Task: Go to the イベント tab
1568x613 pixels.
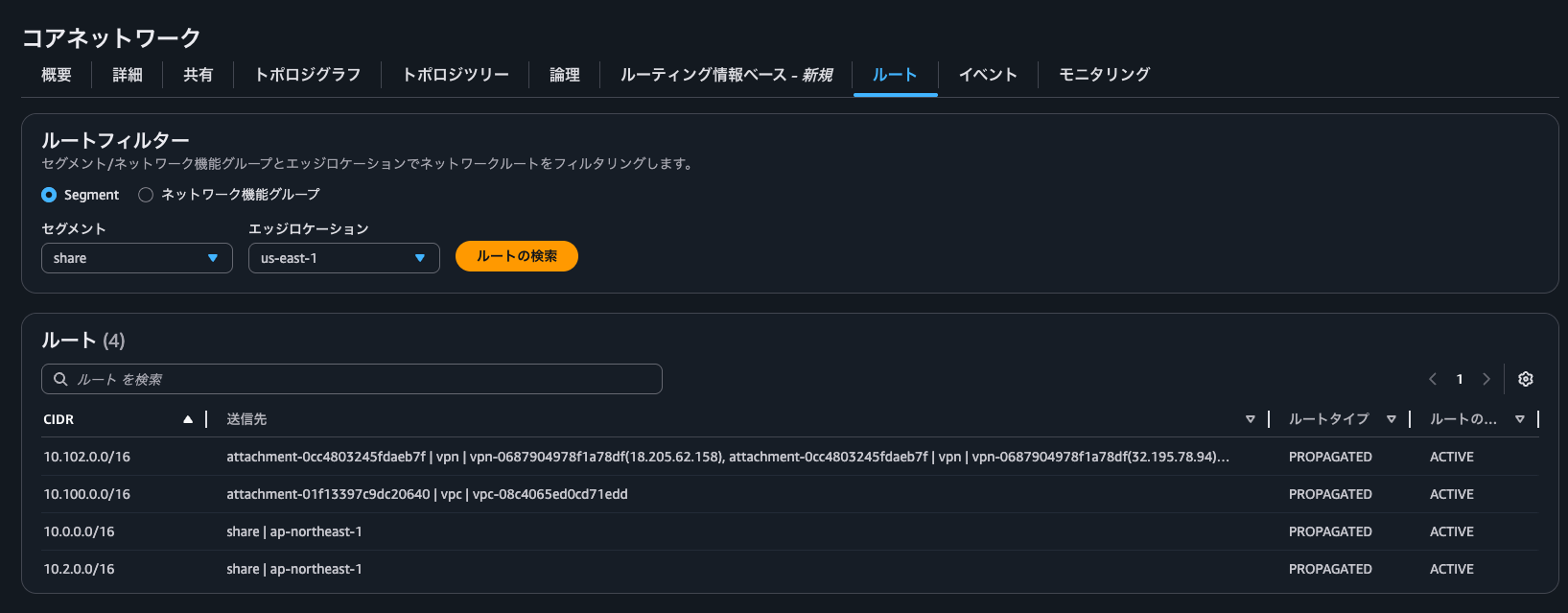Action: tap(987, 75)
